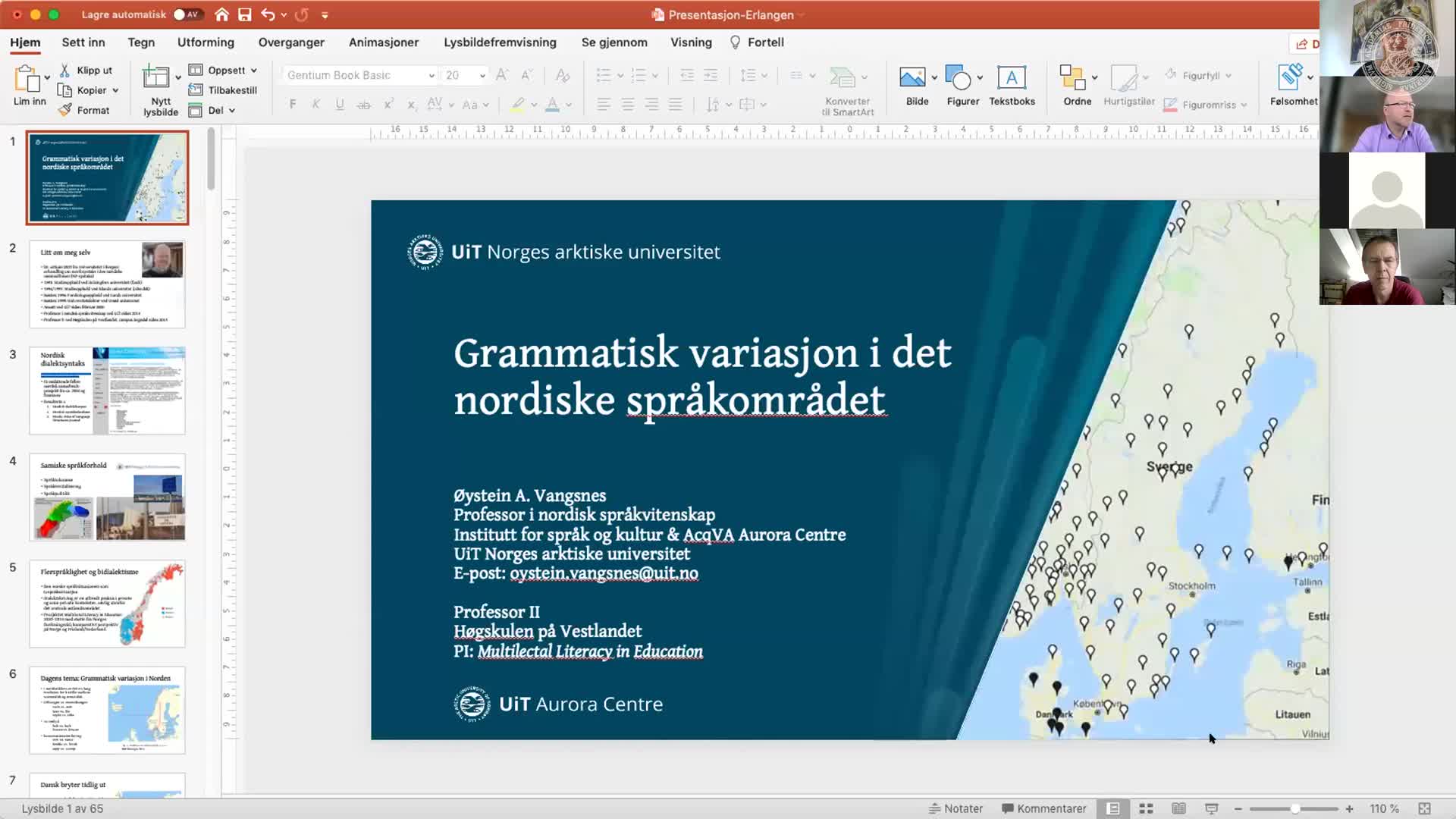Adjust the zoom slider in status bar
This screenshot has height=819, width=1456.
1294,809
